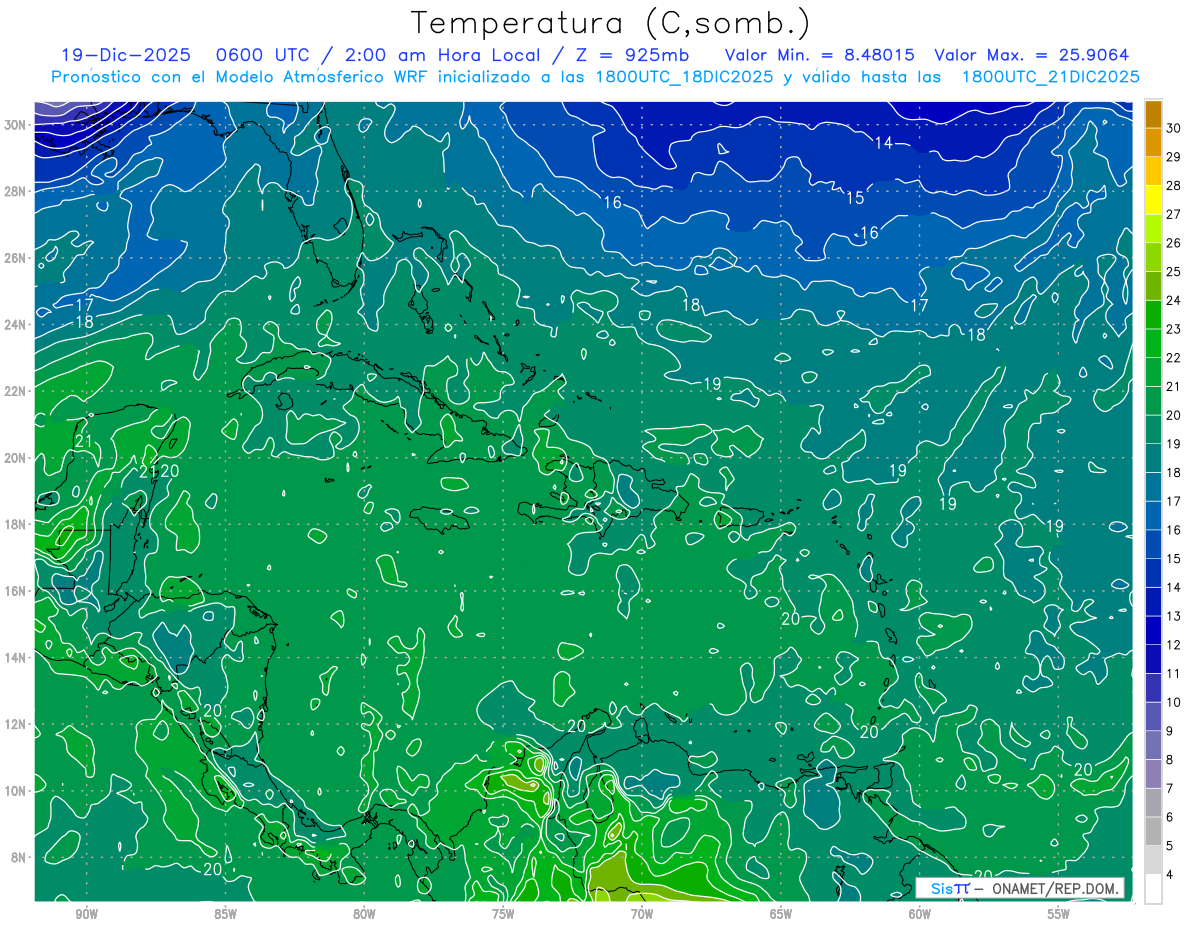Image resolution: width=1200 pixels, height=927 pixels.
Task: Click the colorbar scale label "7"
Action: (x=1170, y=789)
